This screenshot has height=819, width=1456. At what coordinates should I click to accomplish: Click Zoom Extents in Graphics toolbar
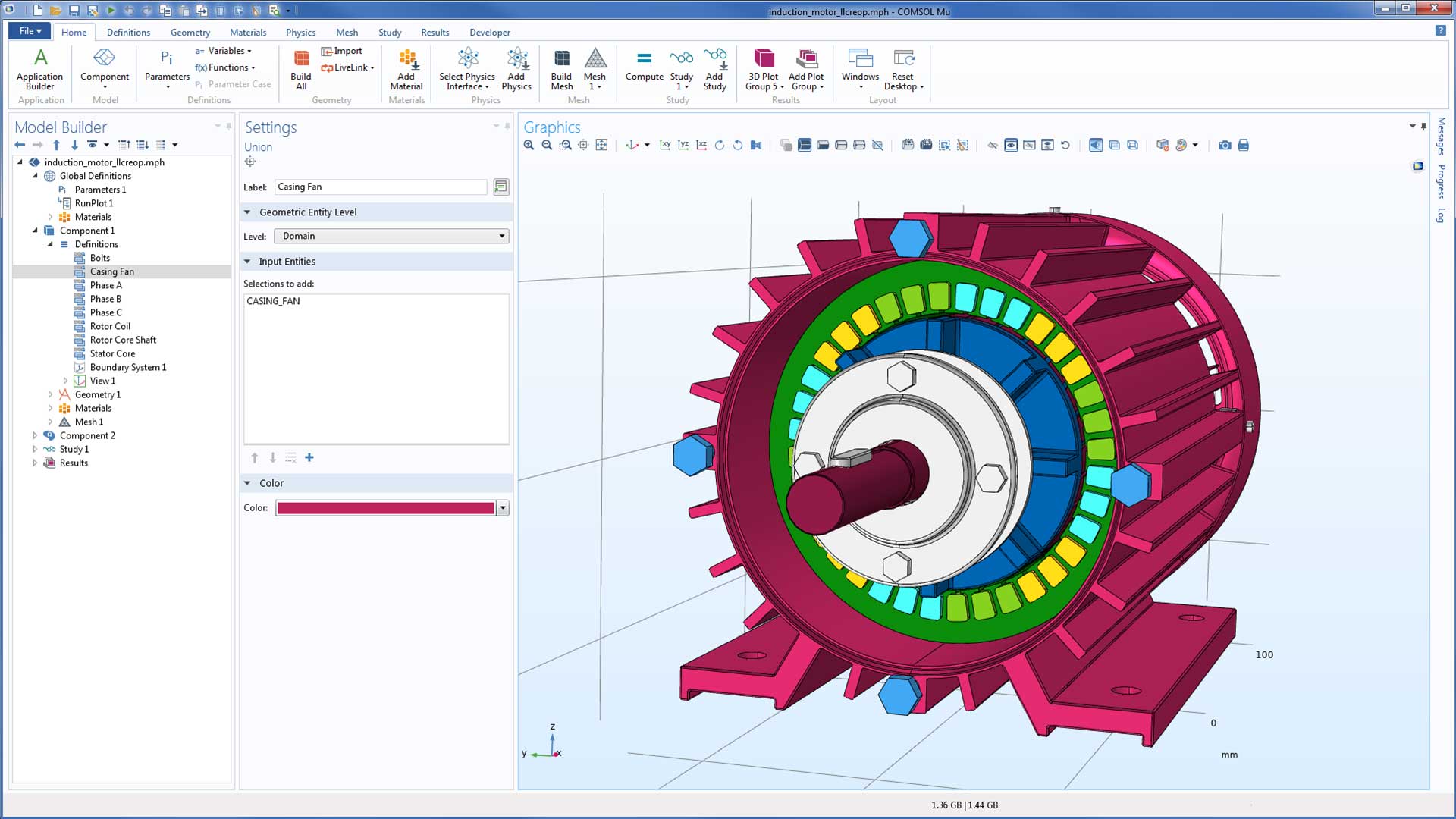(x=601, y=145)
